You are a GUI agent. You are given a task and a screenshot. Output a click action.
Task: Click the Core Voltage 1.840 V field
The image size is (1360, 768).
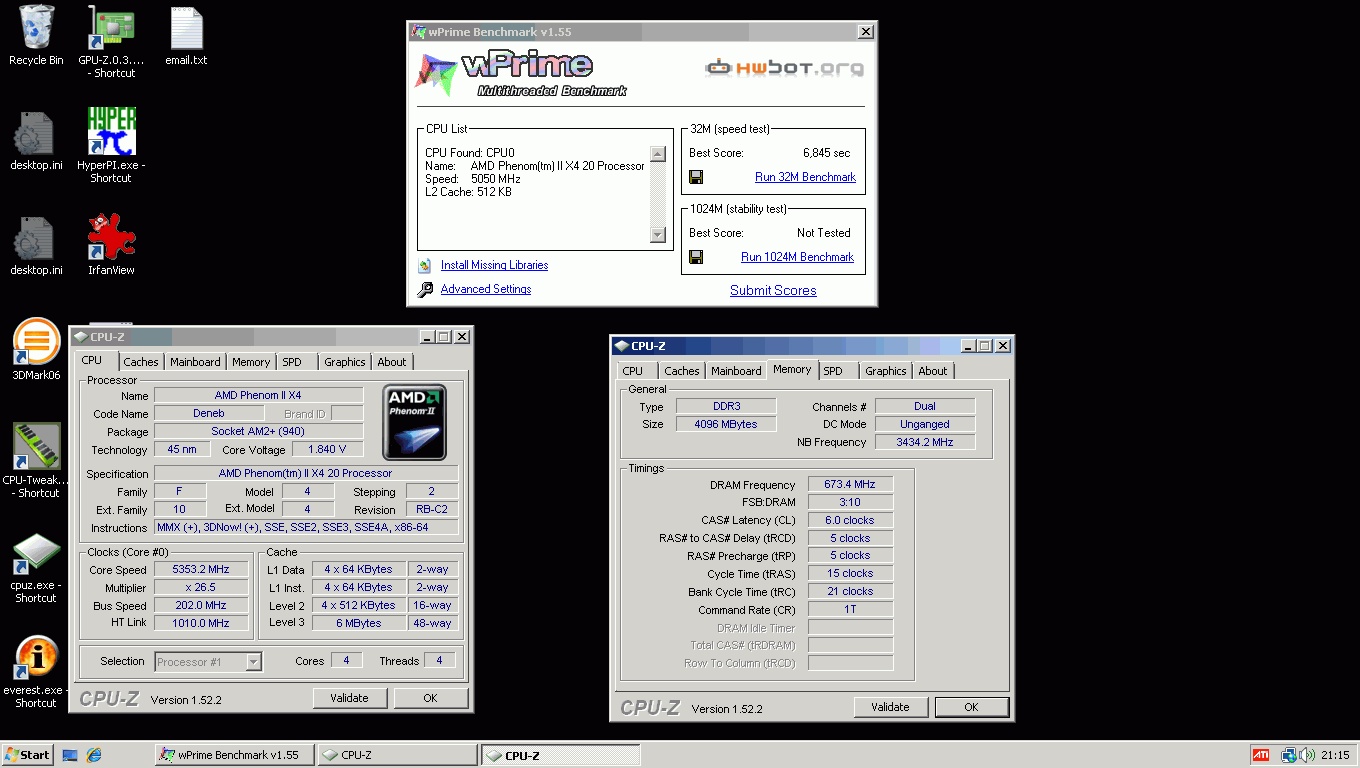(x=327, y=450)
